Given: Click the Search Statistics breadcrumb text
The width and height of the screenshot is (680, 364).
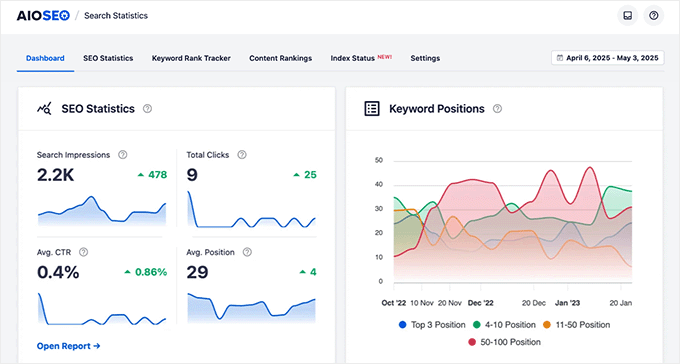Looking at the screenshot, I should pyautogui.click(x=116, y=16).
